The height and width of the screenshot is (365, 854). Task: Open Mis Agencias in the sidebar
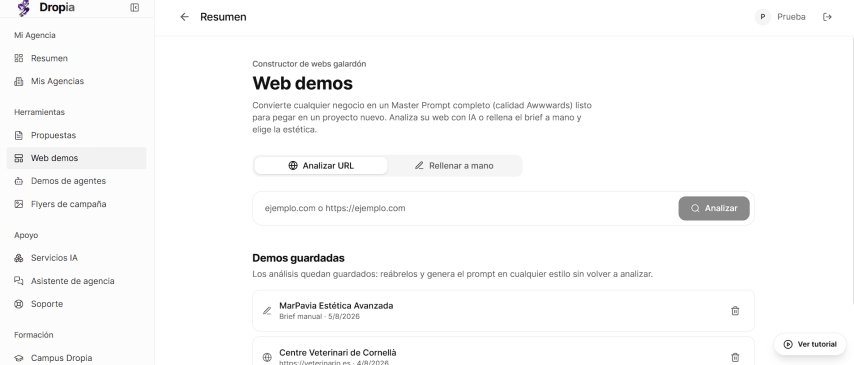point(76,81)
